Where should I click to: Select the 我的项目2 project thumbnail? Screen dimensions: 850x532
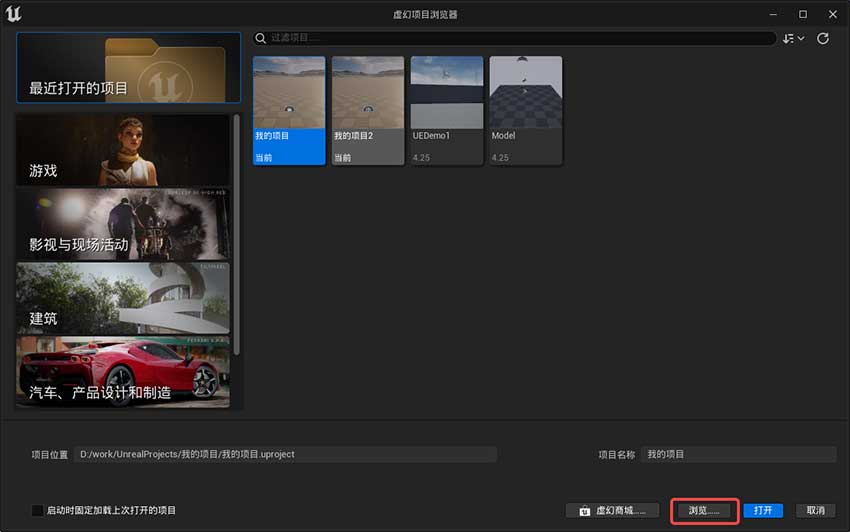coord(367,110)
